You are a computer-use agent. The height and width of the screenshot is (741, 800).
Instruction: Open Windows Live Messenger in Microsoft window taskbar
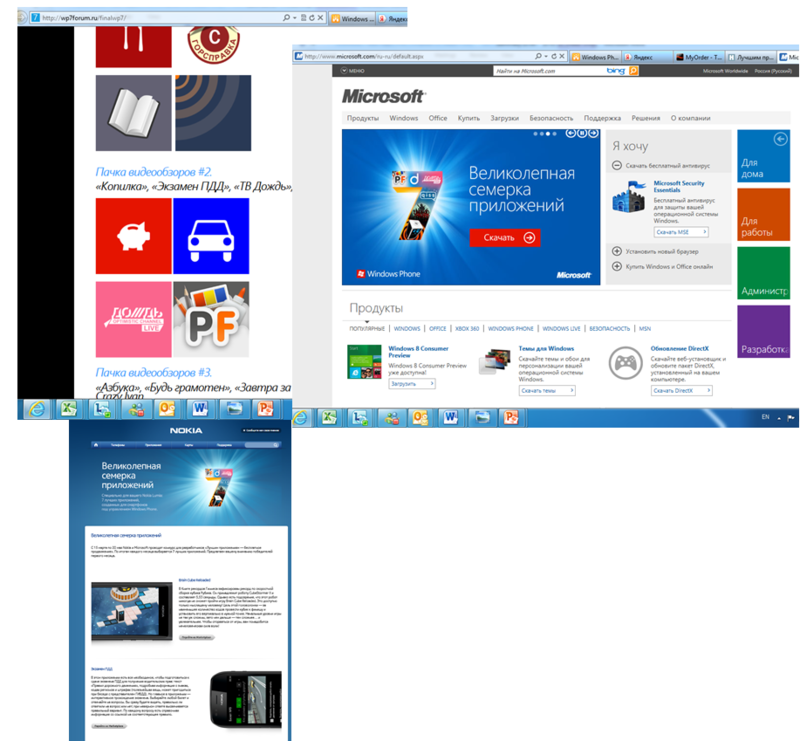tap(391, 418)
